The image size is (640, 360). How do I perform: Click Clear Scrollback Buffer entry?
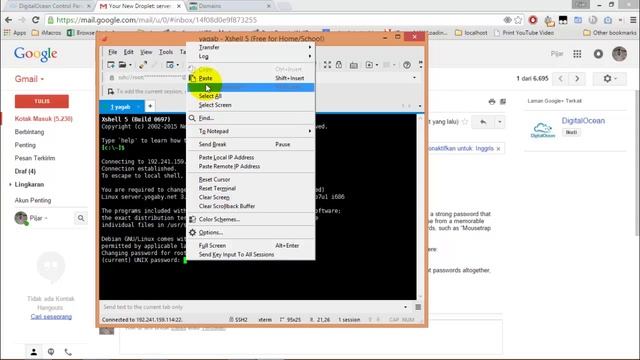(x=251, y=206)
